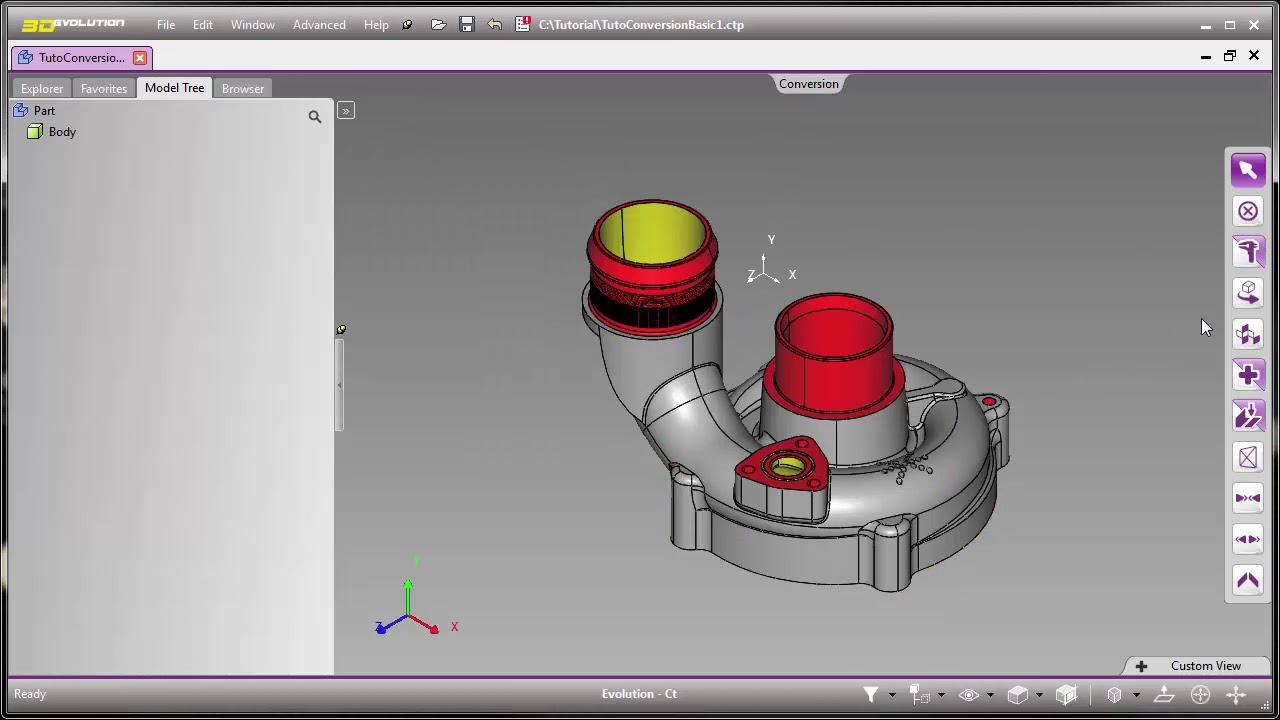Toggle the eye visibility icon in status bar
The width and height of the screenshot is (1280, 720).
(969, 695)
